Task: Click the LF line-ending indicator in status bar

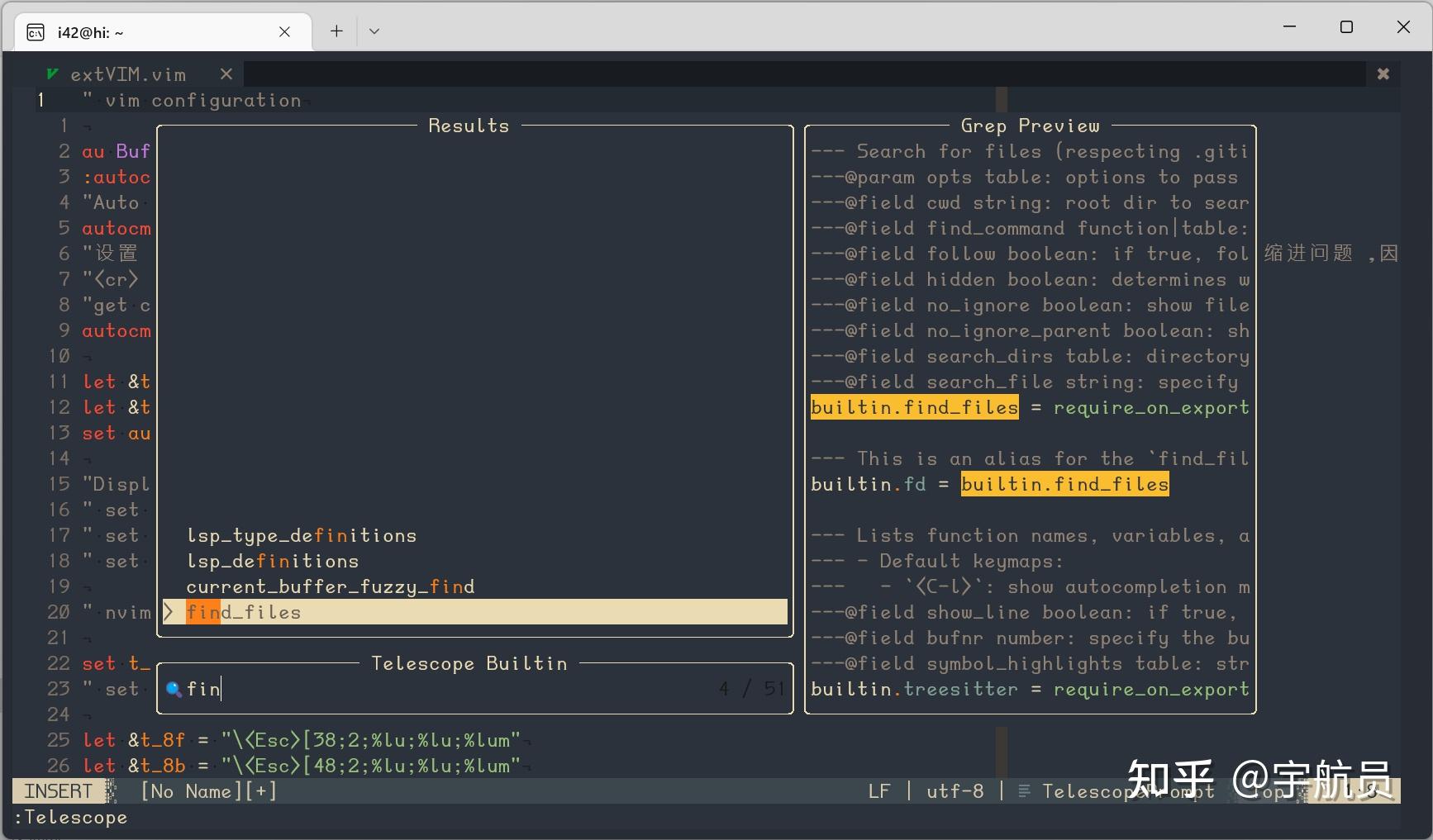Action: tap(878, 790)
